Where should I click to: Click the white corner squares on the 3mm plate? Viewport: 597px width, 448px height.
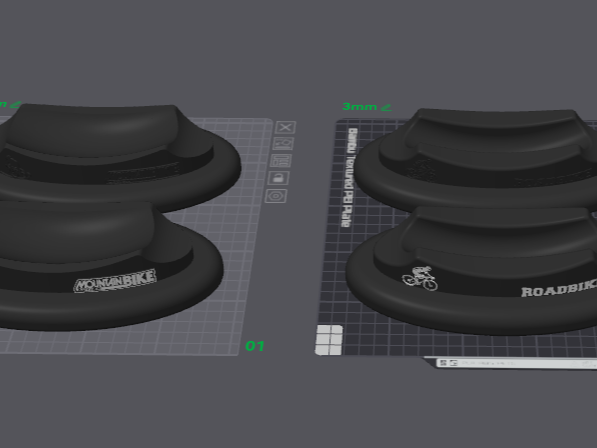(329, 340)
